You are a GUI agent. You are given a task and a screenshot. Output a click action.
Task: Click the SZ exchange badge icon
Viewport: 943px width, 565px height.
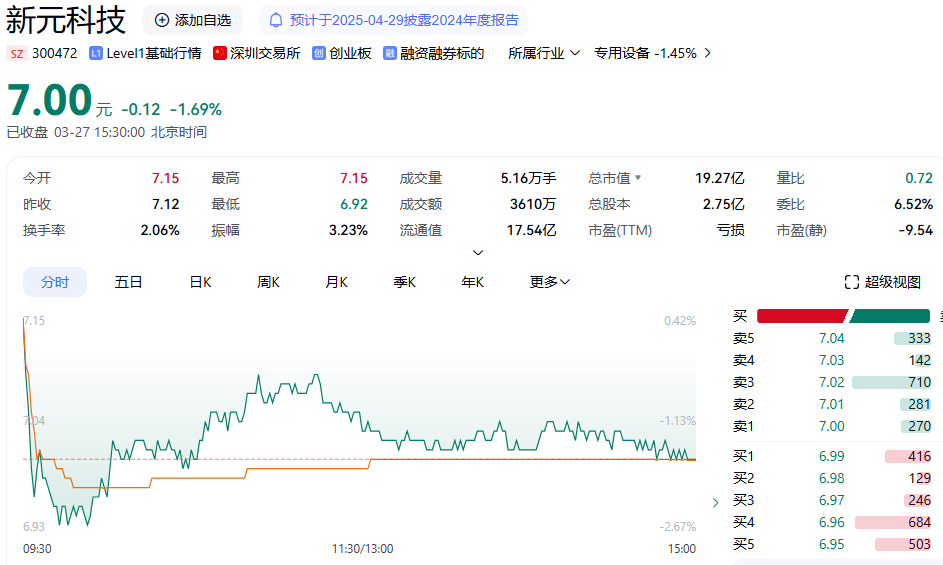tap(16, 53)
